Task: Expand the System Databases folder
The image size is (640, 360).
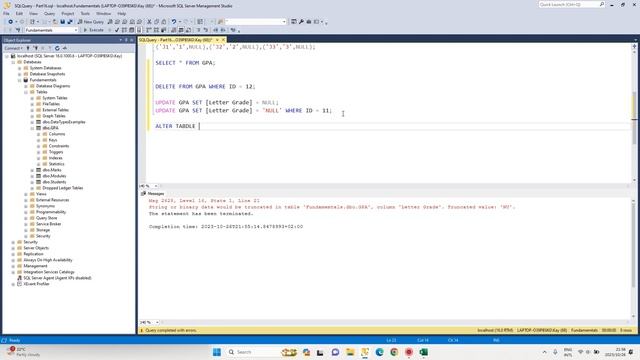Action: (x=20, y=68)
